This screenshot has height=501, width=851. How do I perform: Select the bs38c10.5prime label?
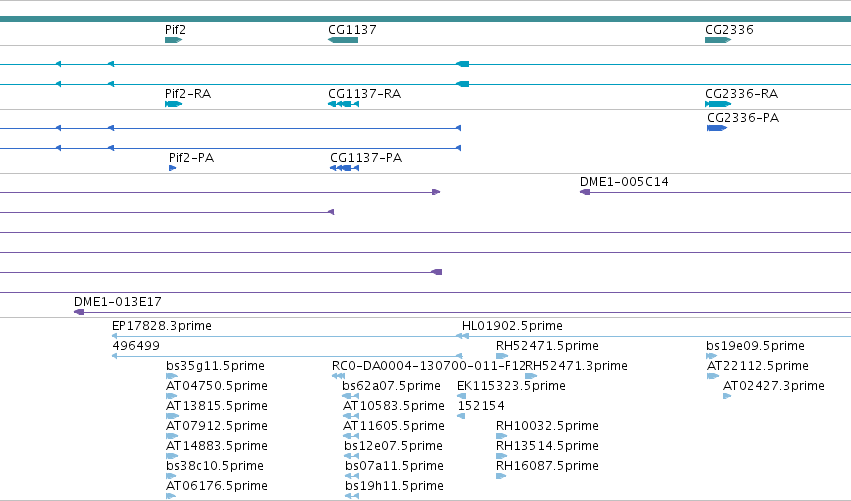(x=214, y=466)
